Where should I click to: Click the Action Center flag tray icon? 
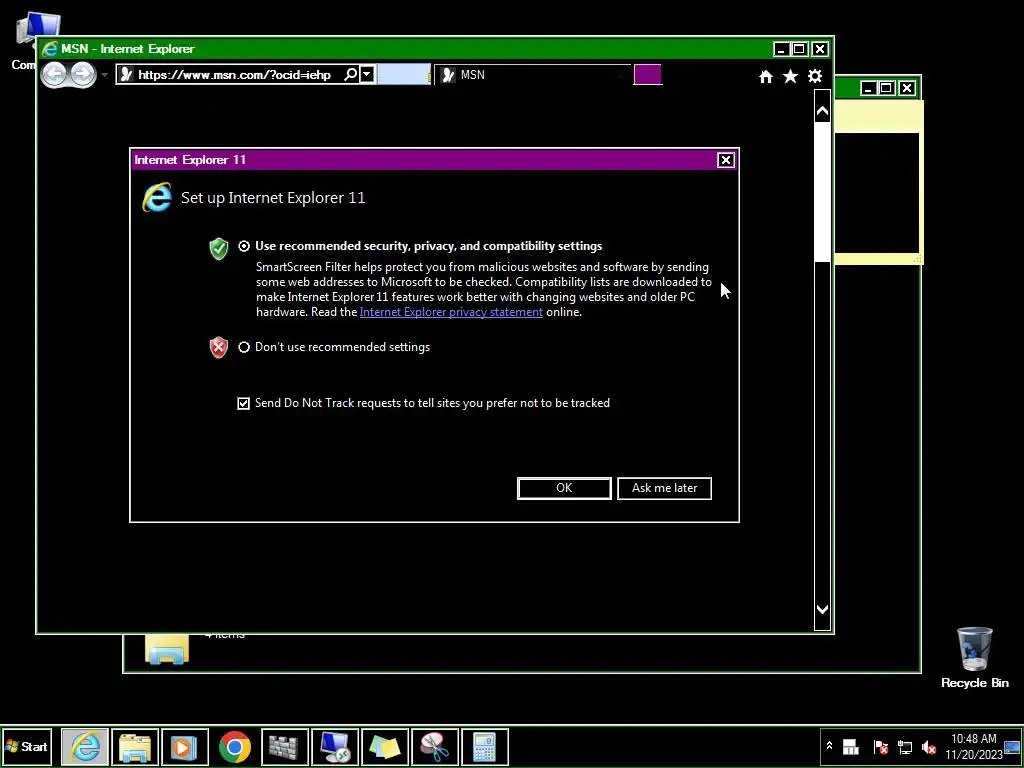pyautogui.click(x=880, y=746)
